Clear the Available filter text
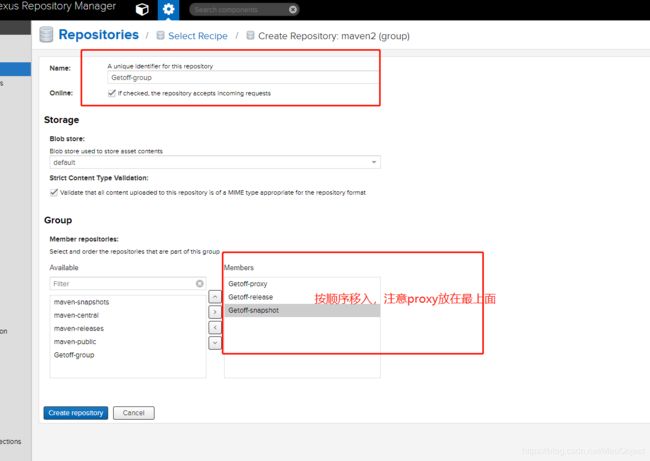 point(199,284)
